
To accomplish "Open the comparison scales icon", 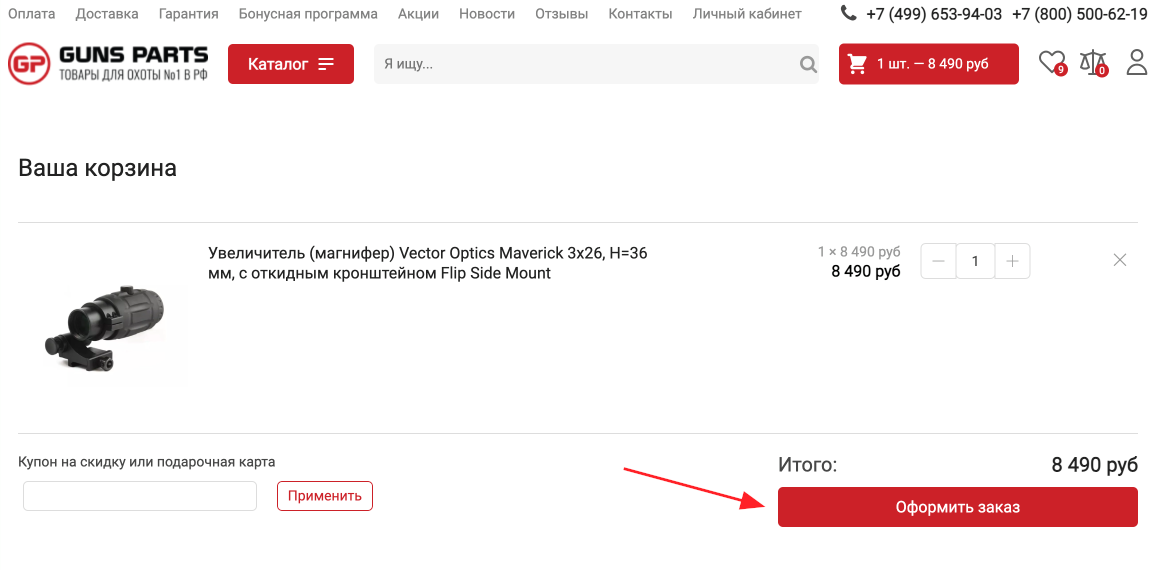I will point(1093,62).
